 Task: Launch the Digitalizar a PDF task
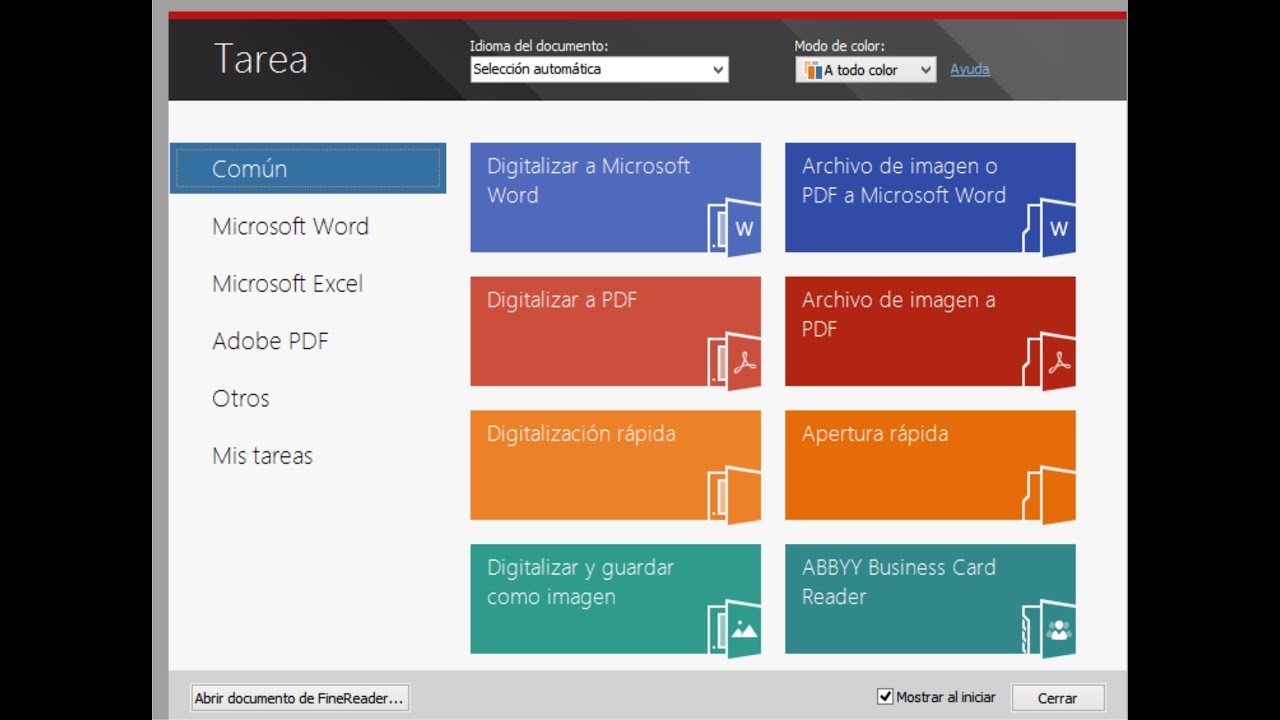pyautogui.click(x=615, y=331)
